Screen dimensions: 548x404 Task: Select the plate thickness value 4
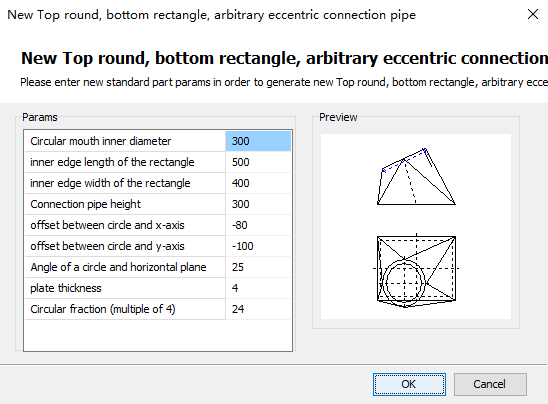coord(258,288)
